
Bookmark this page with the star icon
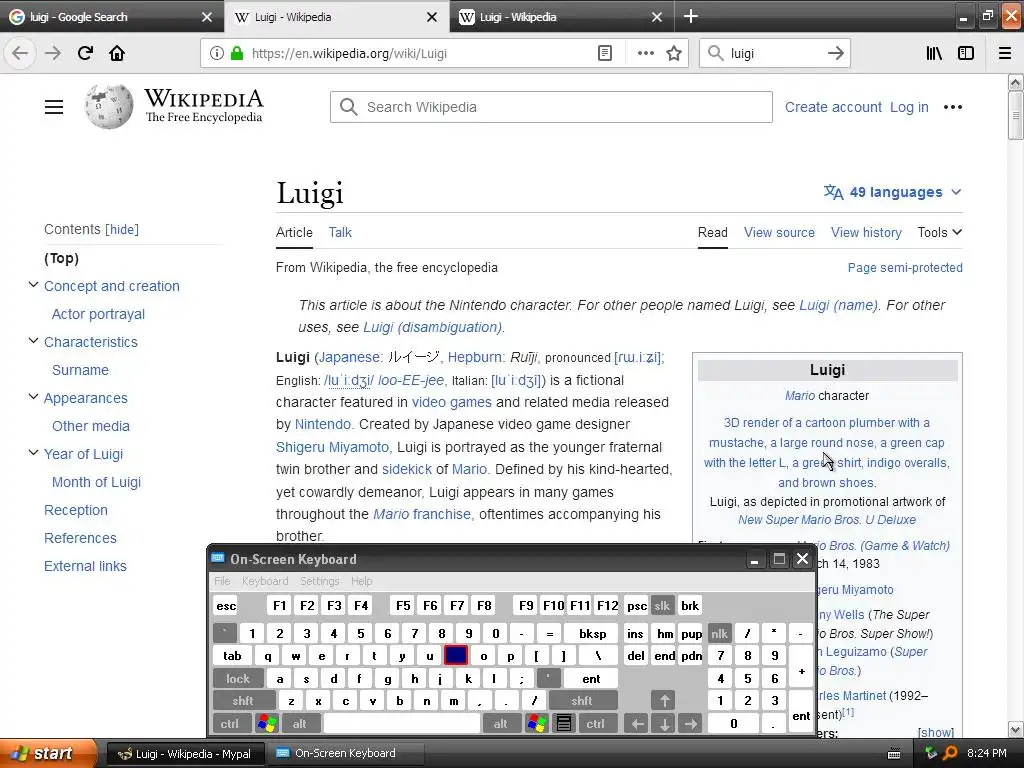674,53
